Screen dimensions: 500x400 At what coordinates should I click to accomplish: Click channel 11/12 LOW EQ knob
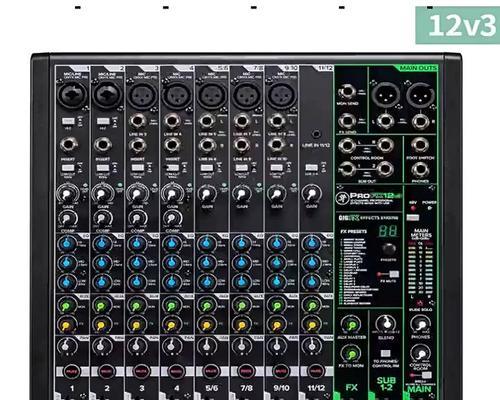[311, 283]
